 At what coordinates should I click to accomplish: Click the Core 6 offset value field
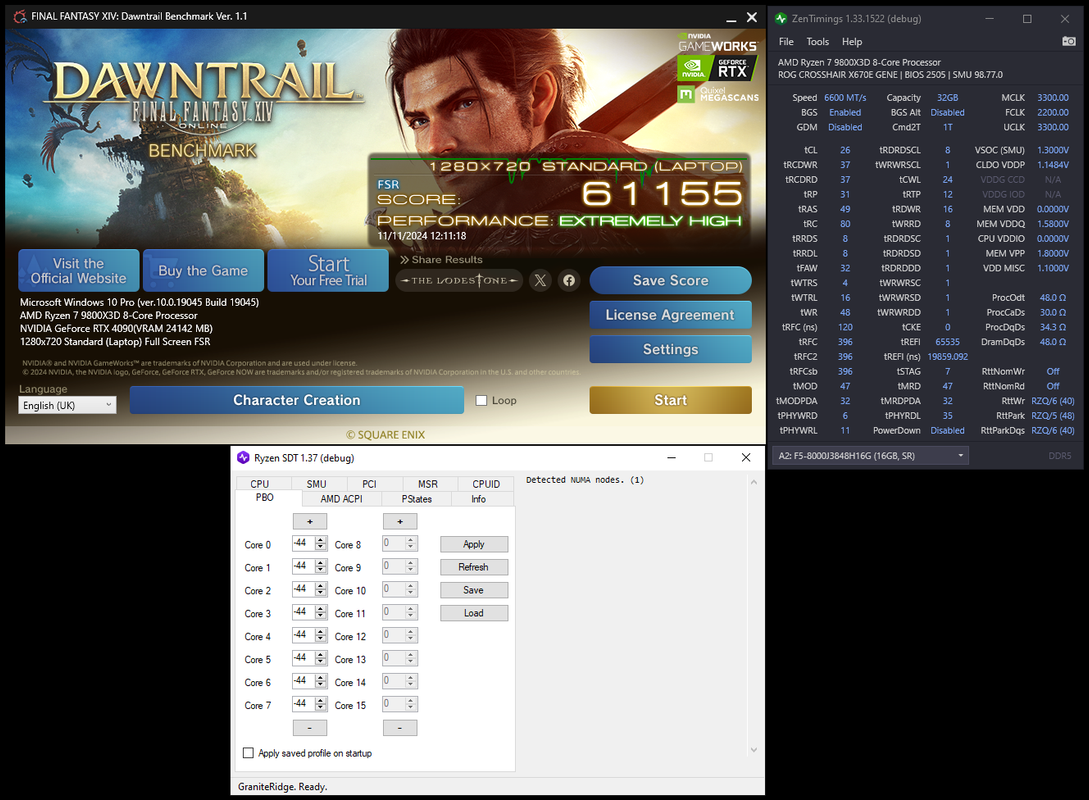pos(304,681)
